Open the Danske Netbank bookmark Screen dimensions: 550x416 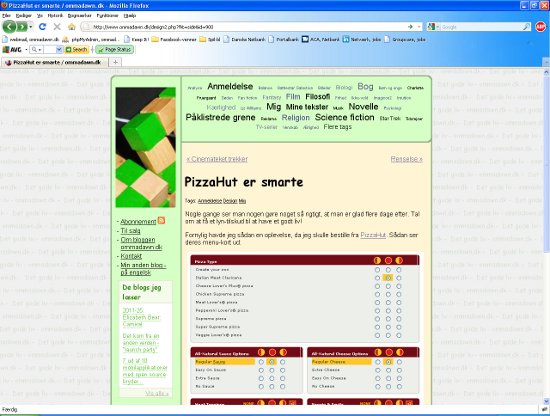coord(244,40)
